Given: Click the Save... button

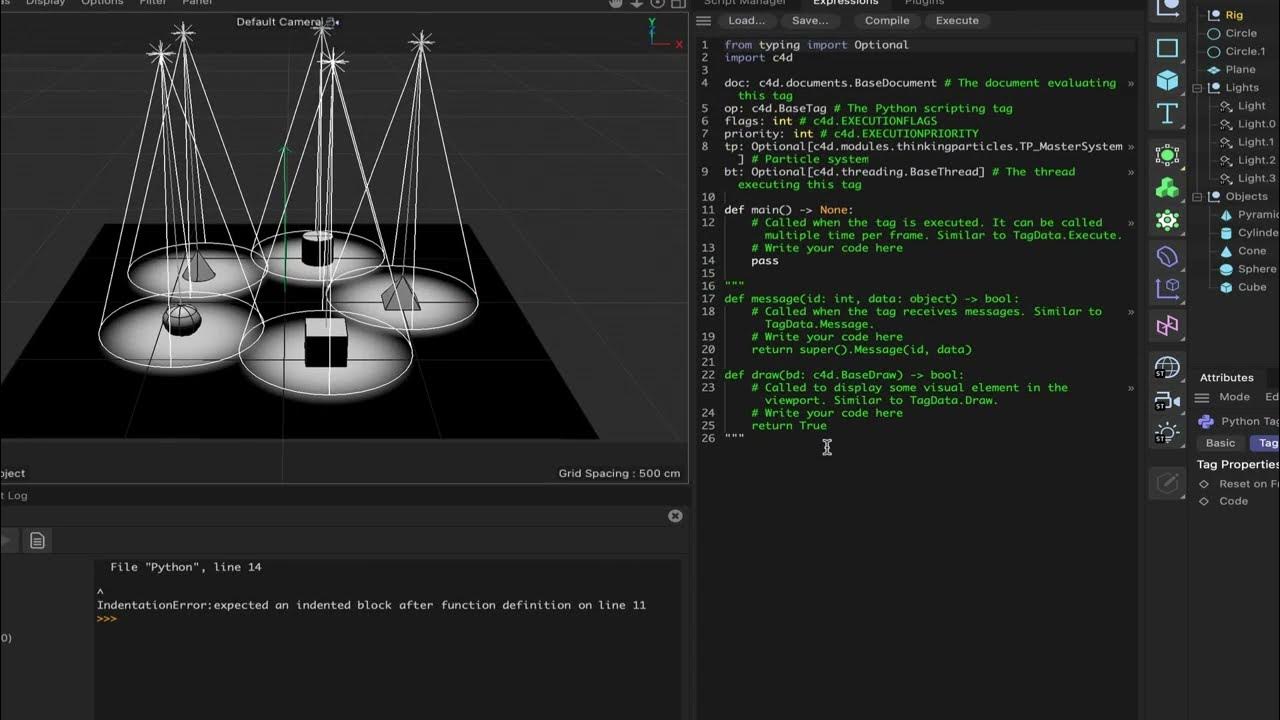Looking at the screenshot, I should (x=810, y=20).
